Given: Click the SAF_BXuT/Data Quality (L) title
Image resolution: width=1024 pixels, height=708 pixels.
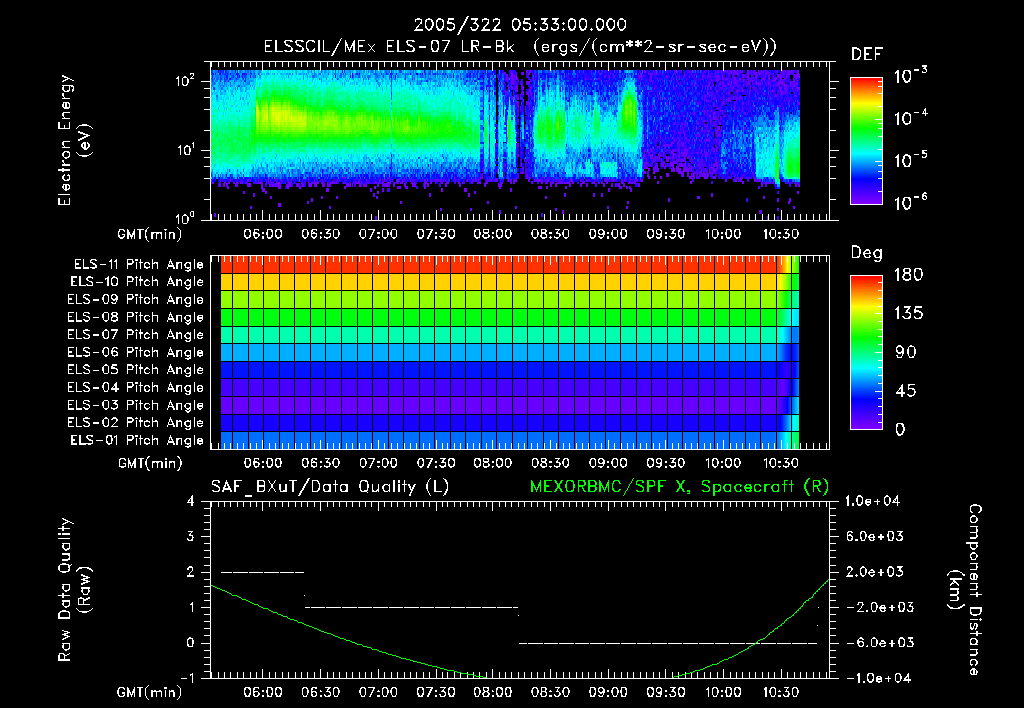Looking at the screenshot, I should click(x=330, y=487).
